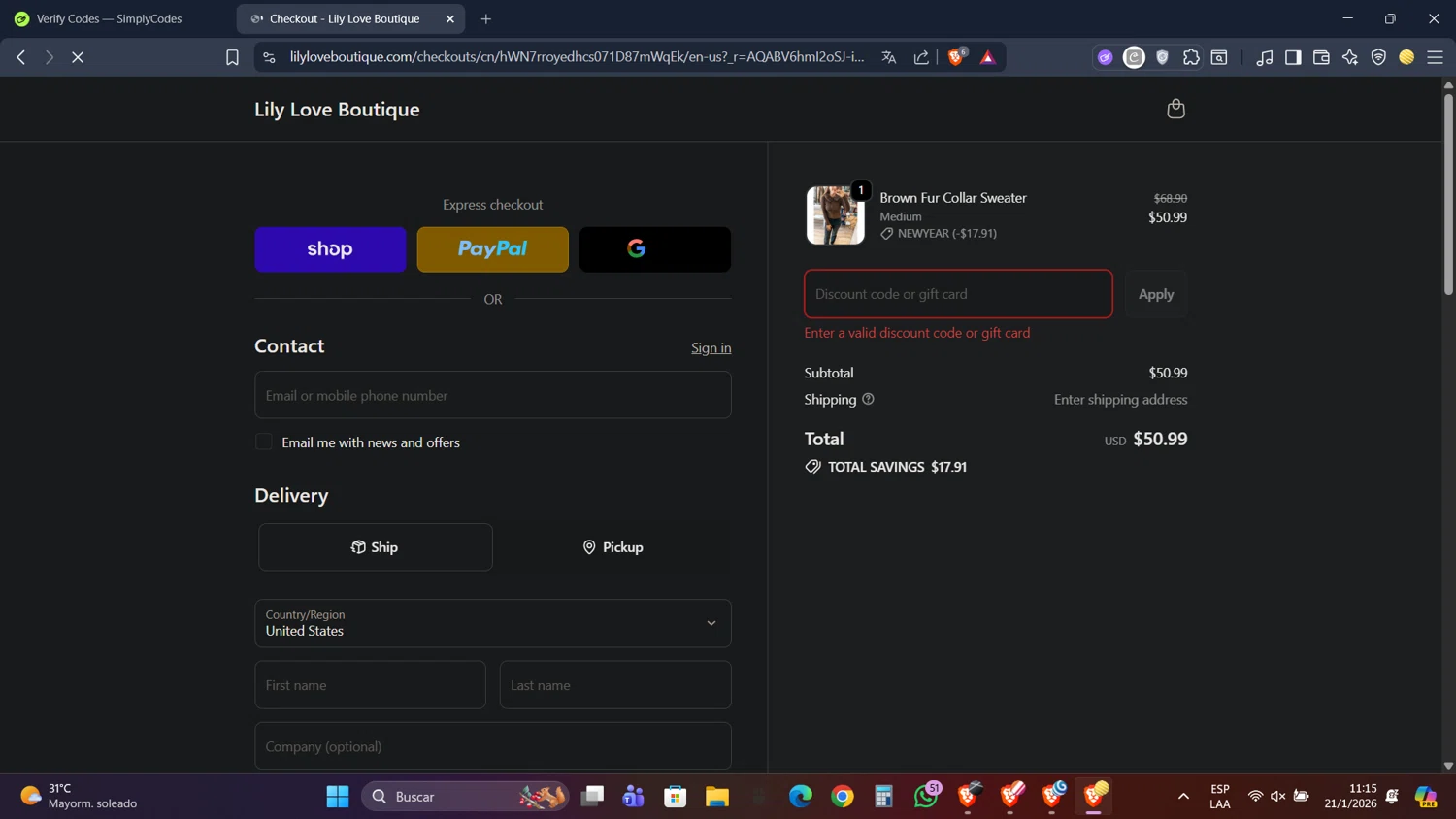Check 'Email me with news and offers'
The width and height of the screenshot is (1456, 819).
point(264,442)
